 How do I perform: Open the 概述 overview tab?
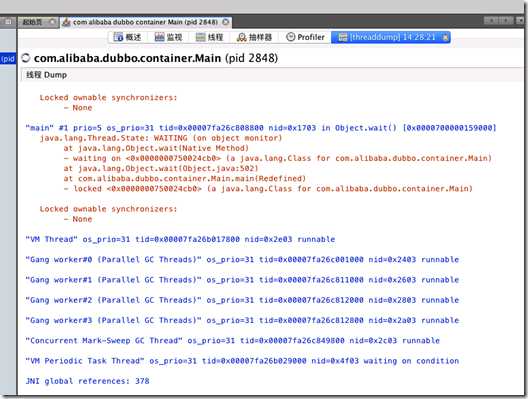(x=127, y=37)
